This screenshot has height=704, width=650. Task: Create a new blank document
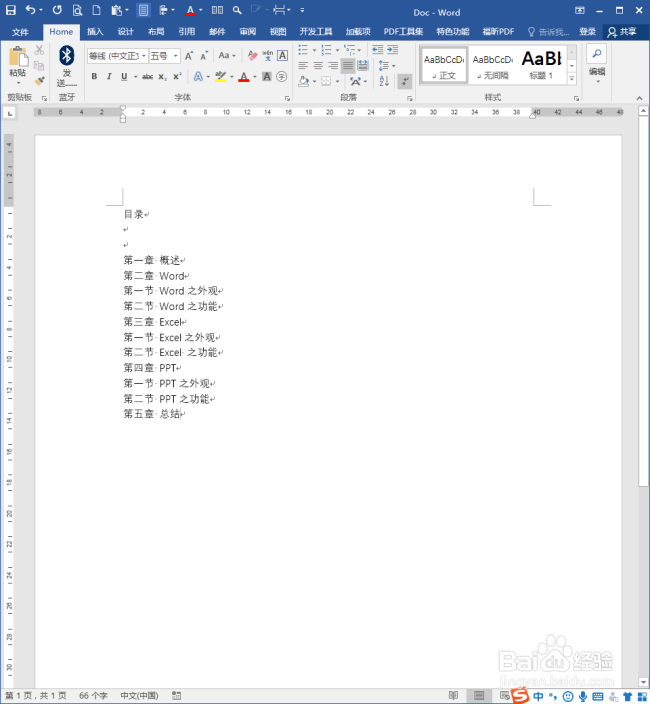pyautogui.click(x=96, y=10)
